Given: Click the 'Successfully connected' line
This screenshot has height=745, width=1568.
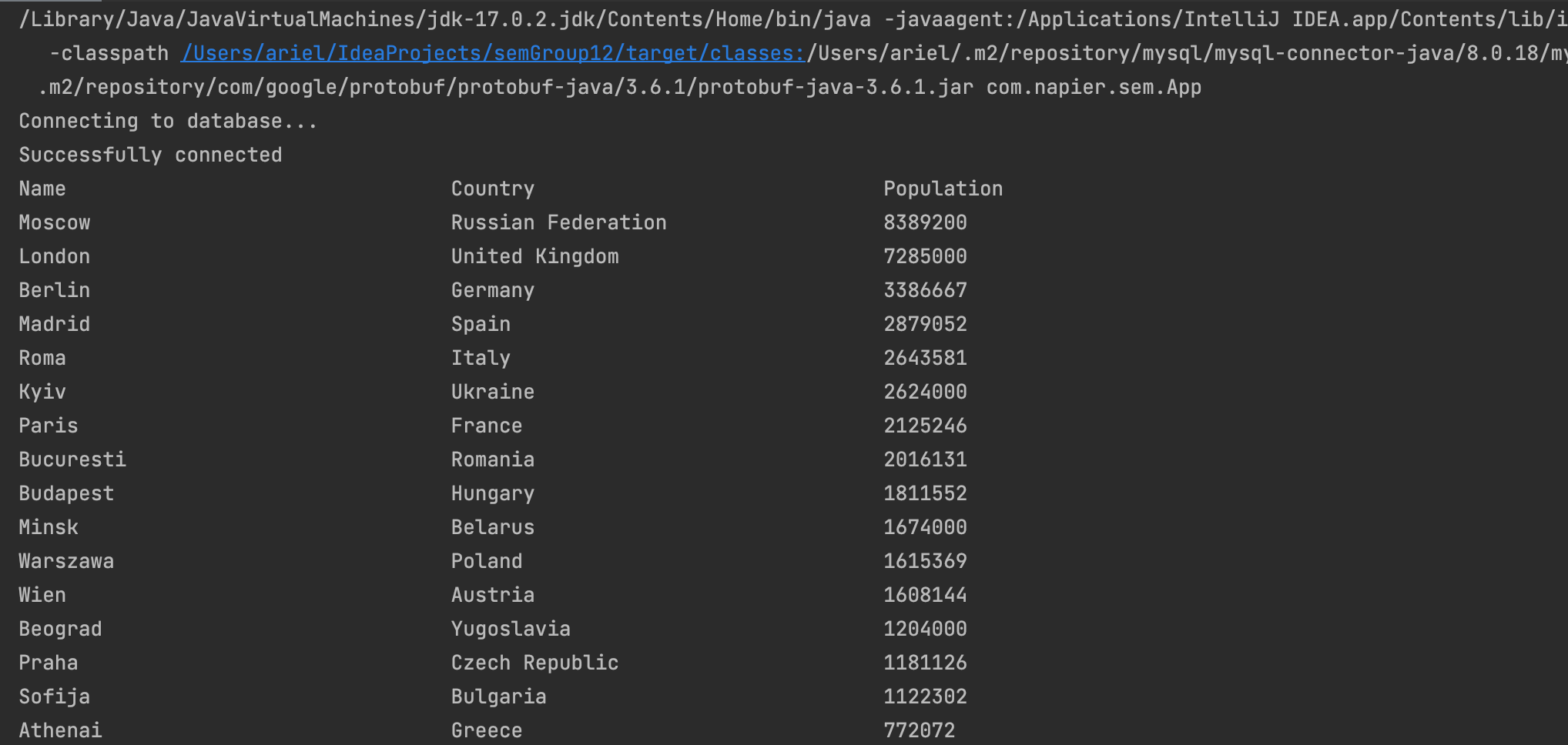Looking at the screenshot, I should tap(150, 155).
